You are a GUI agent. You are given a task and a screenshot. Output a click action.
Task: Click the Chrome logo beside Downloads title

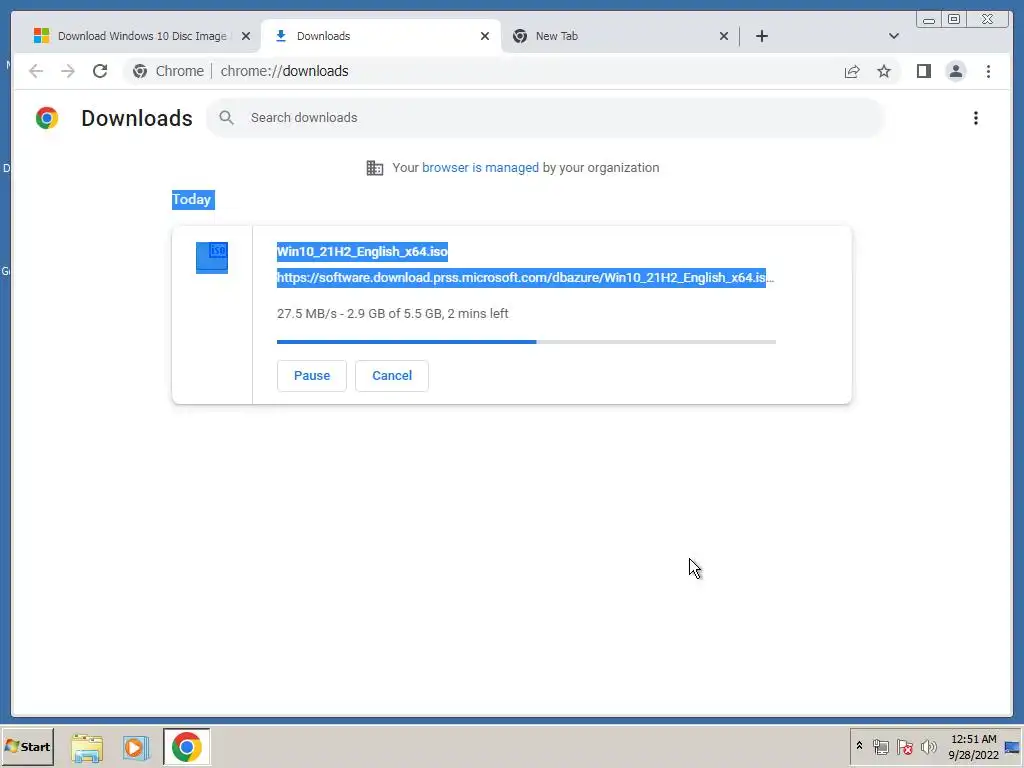pos(47,118)
